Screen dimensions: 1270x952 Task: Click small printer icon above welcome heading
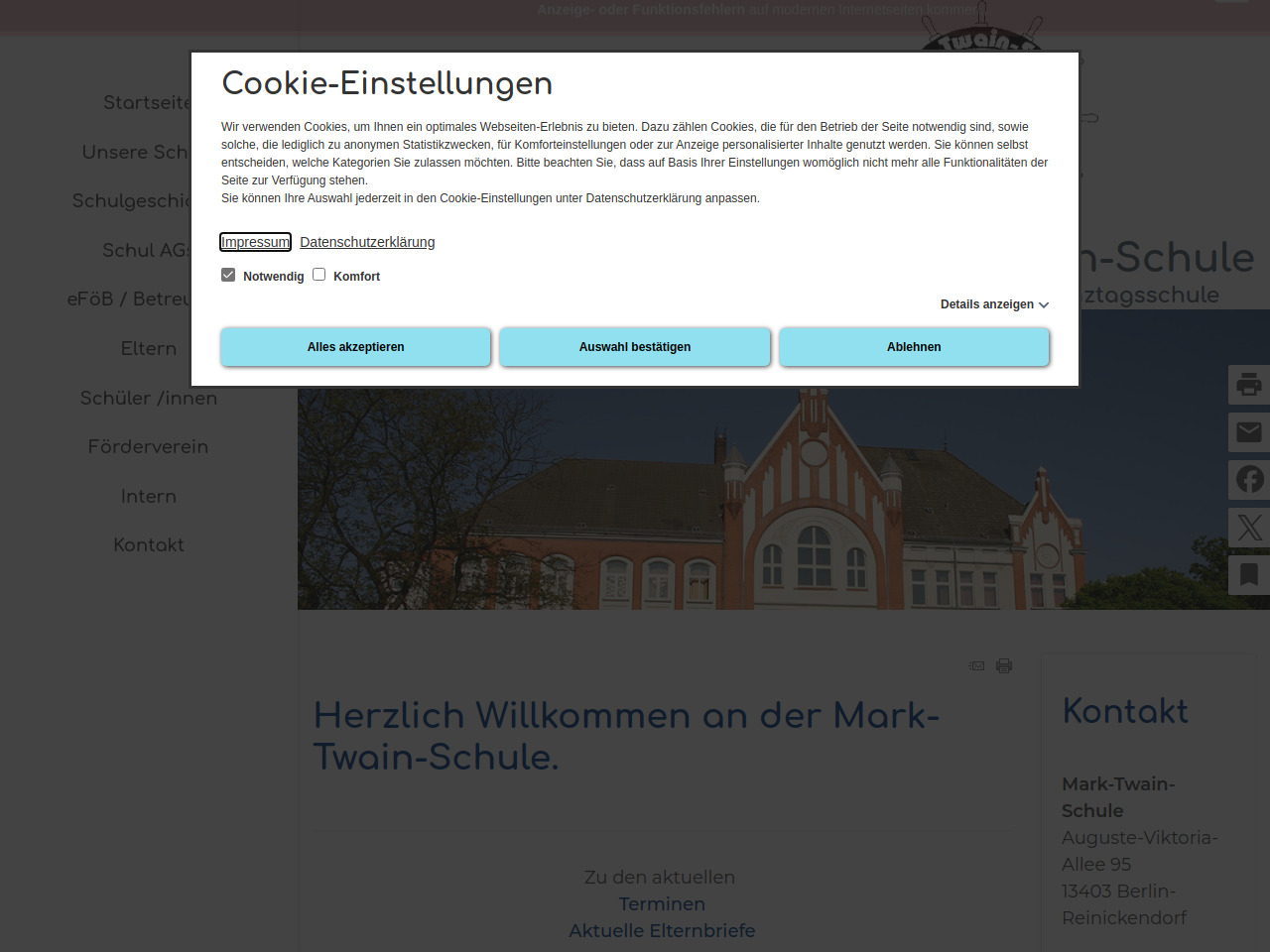click(x=1004, y=666)
